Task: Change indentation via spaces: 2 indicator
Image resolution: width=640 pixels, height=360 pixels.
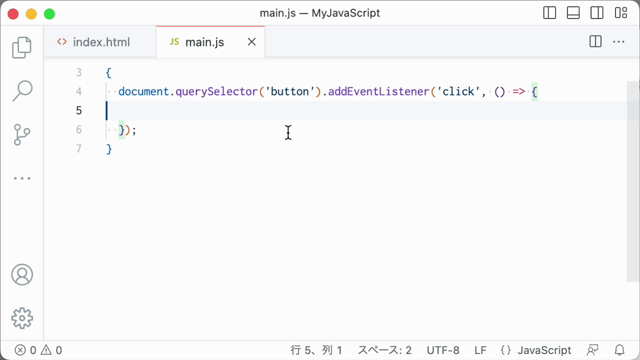Action: [384, 350]
